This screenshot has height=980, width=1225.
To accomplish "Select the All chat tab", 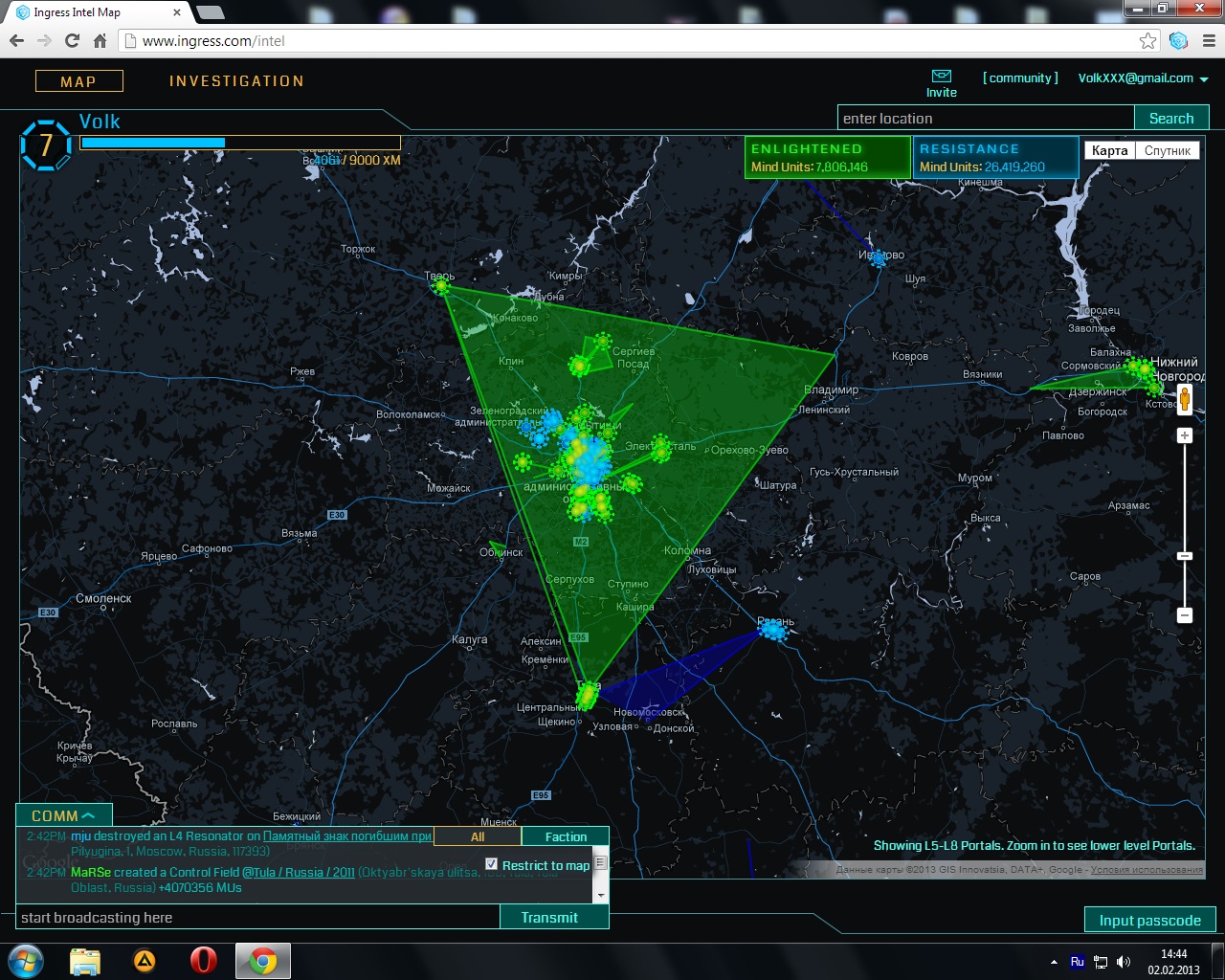I will [478, 836].
